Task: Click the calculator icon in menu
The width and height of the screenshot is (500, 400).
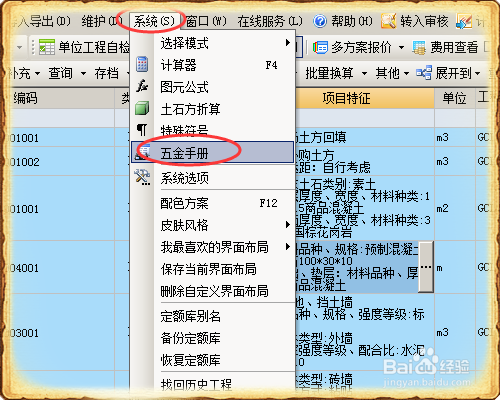Action: pyautogui.click(x=142, y=64)
